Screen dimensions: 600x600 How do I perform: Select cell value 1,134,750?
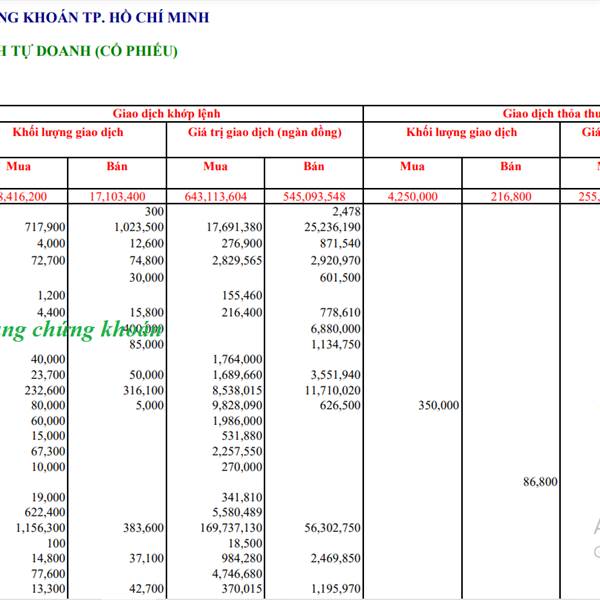[336, 344]
